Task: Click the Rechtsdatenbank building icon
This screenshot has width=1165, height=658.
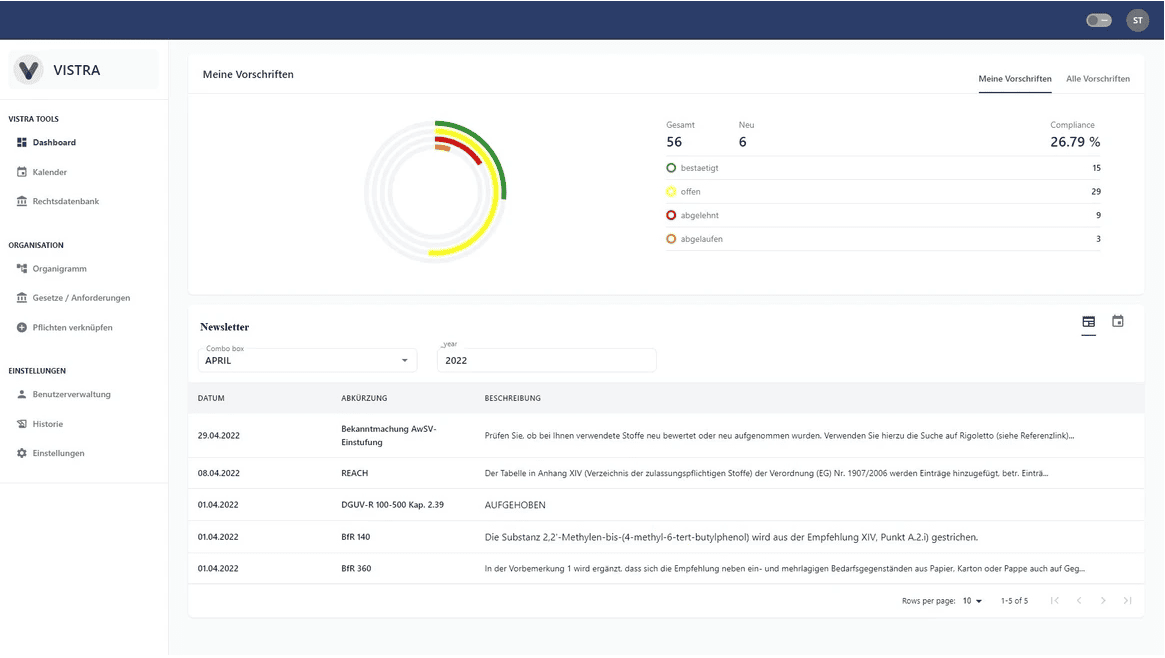Action: (22, 201)
